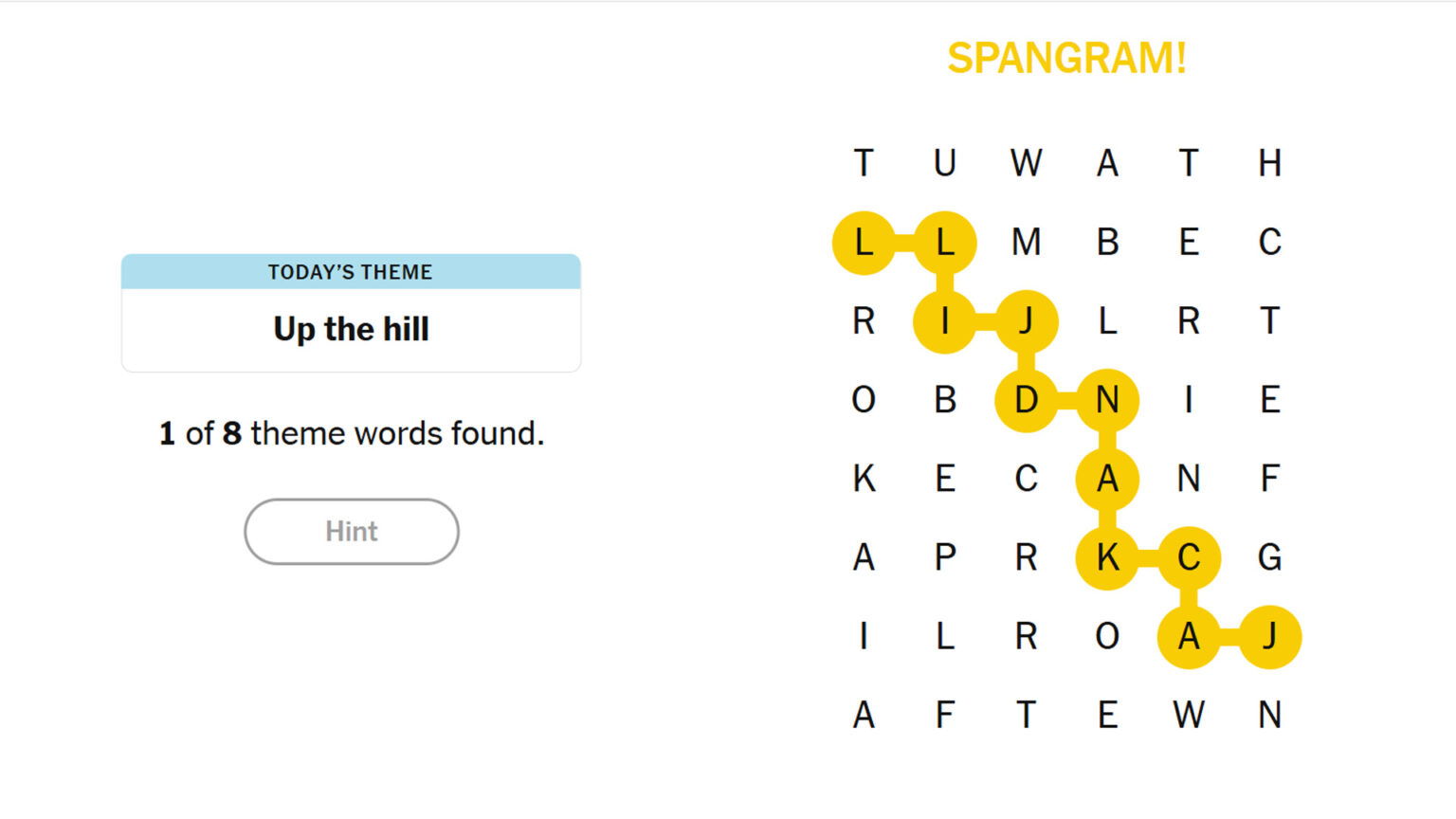Select the first highlighted L of the spangram
Image resolution: width=1456 pixels, height=819 pixels.
click(x=864, y=242)
